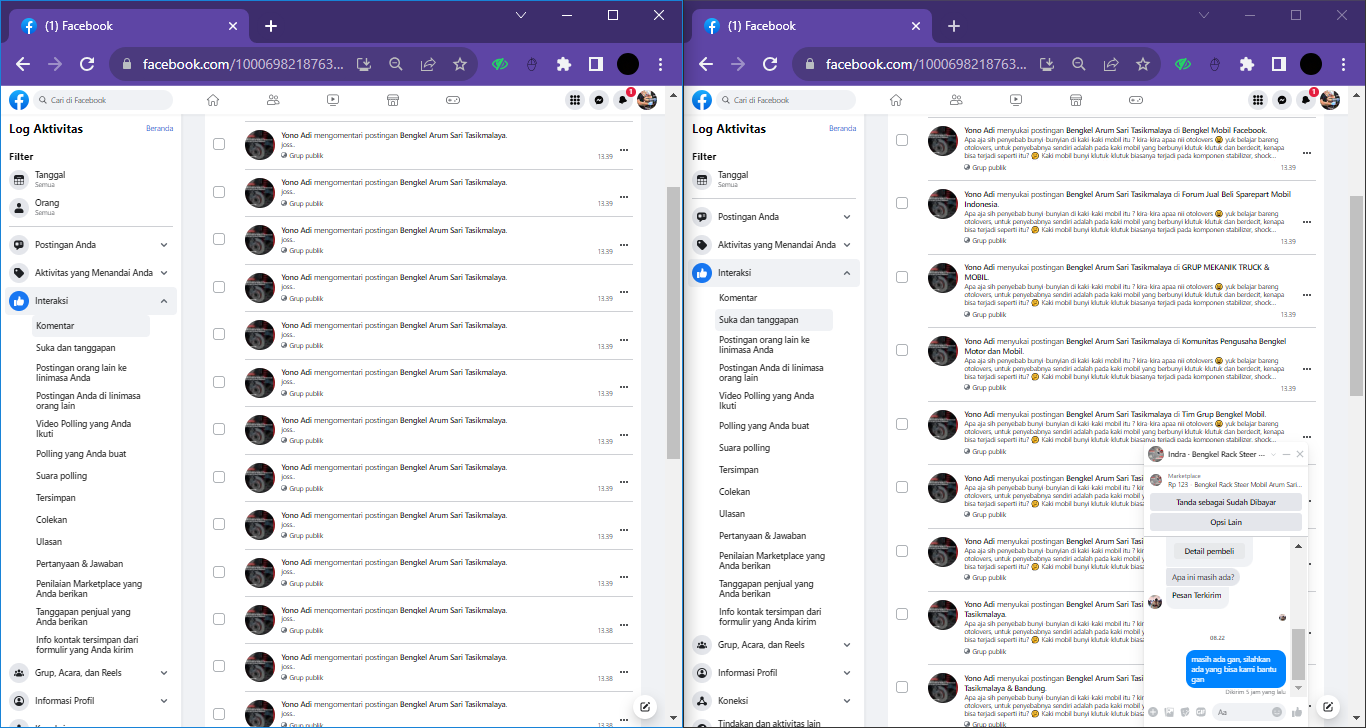Go to Home feed icon in left window
The width and height of the screenshot is (1366, 728).
click(x=213, y=100)
